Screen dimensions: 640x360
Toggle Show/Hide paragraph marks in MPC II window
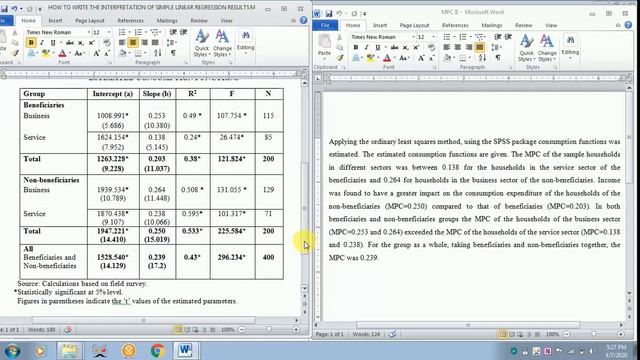coord(498,58)
